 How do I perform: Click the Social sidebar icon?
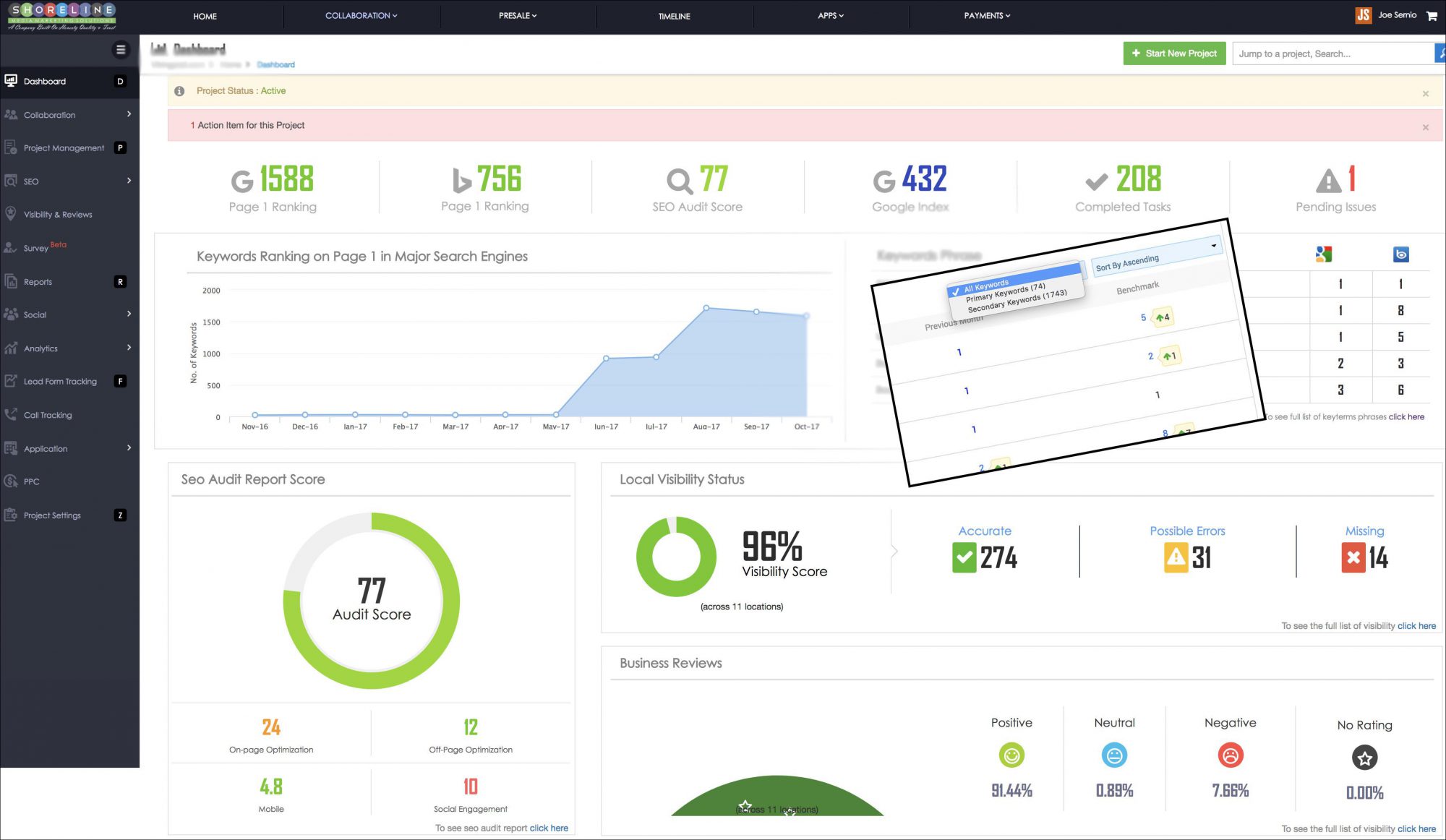[x=11, y=314]
